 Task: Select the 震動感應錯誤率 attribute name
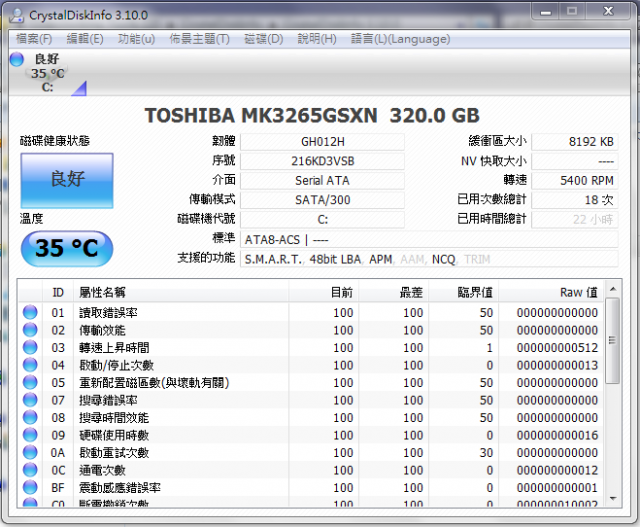point(120,488)
